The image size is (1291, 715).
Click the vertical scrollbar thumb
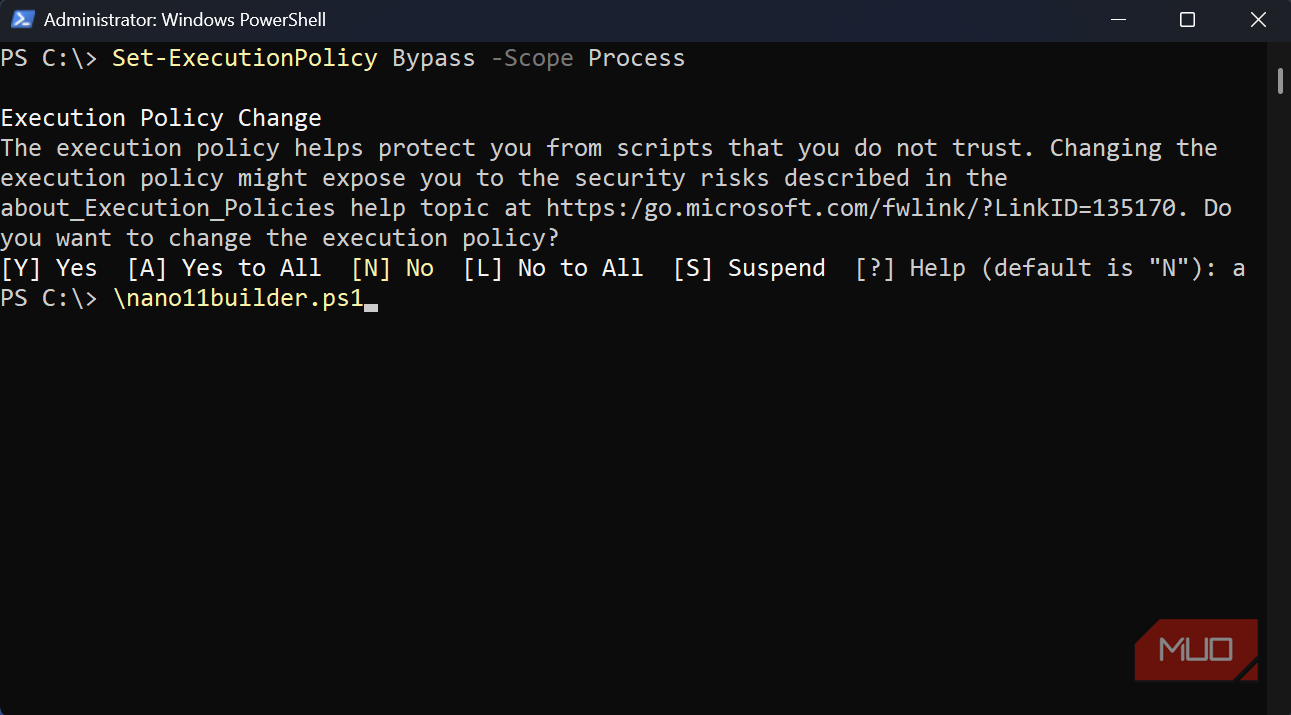[1280, 80]
